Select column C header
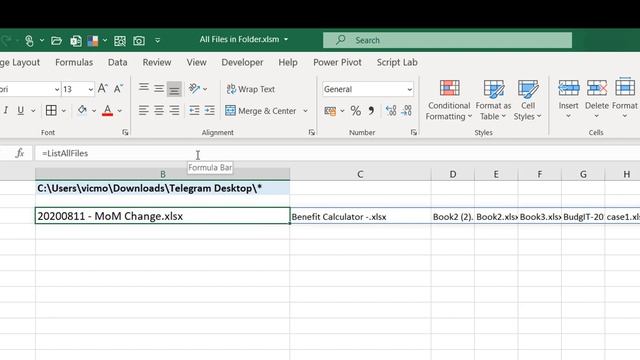 click(x=360, y=174)
